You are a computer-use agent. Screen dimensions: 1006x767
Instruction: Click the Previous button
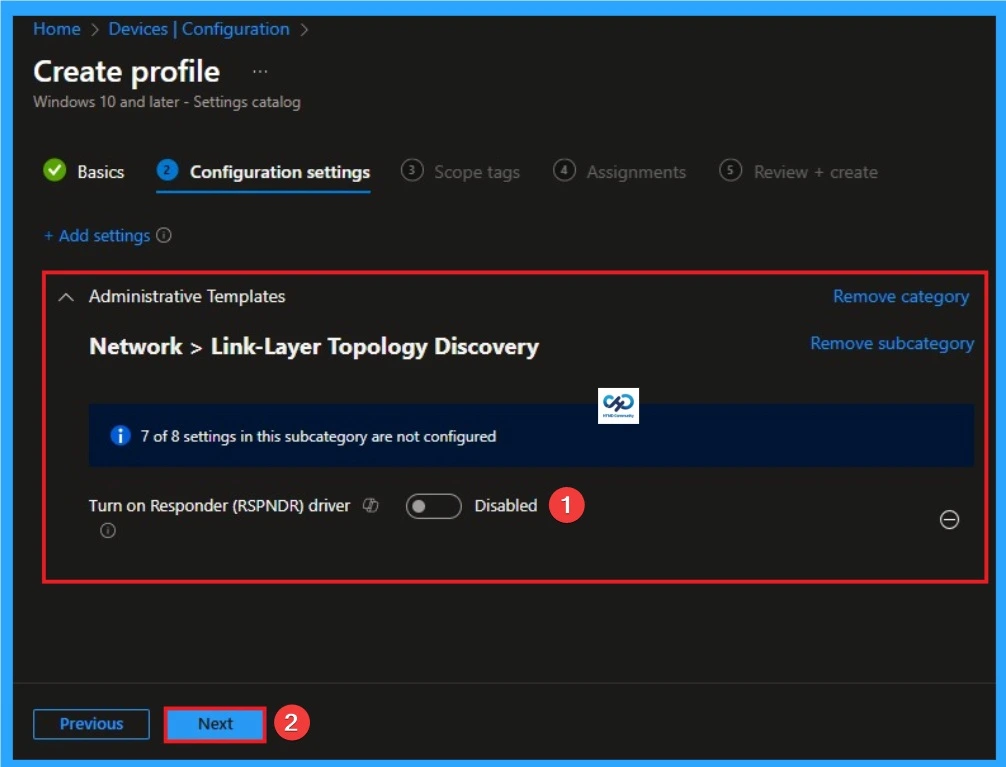[91, 723]
